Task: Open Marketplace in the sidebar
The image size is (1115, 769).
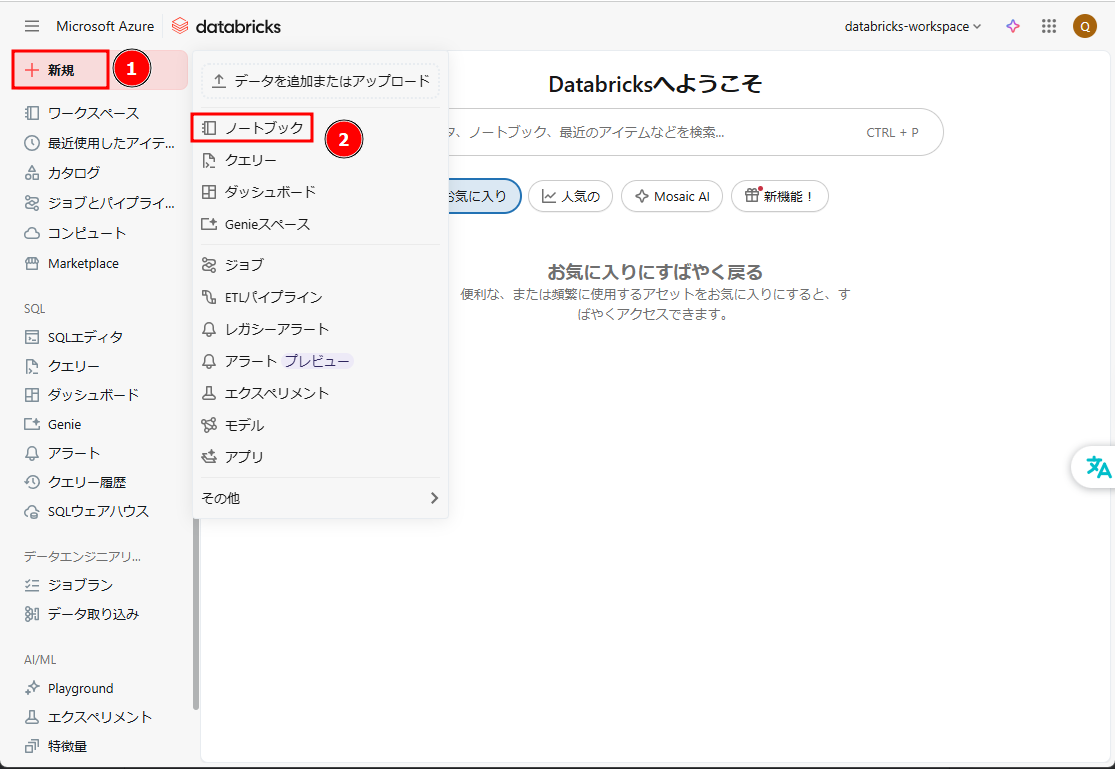Action: [x=83, y=264]
